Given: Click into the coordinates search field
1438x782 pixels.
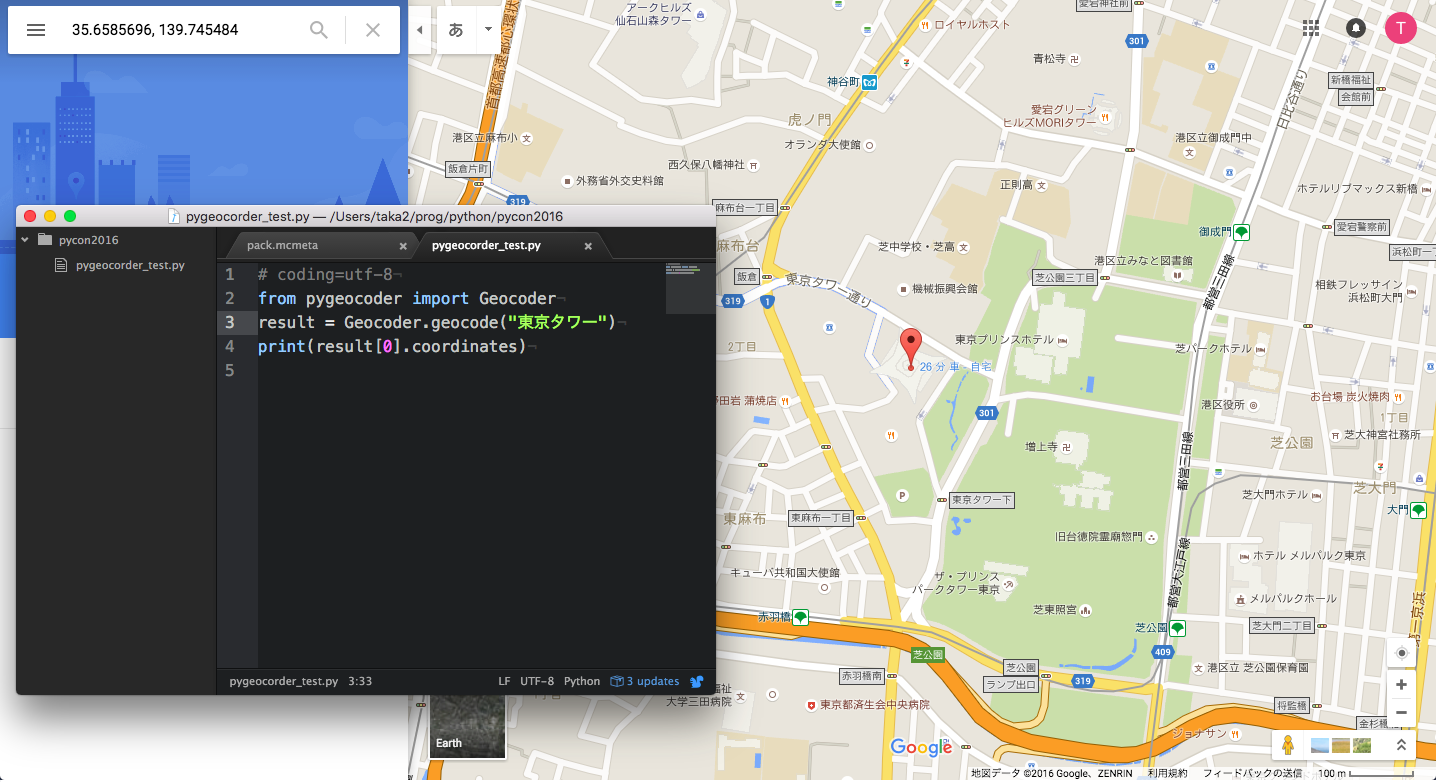Looking at the screenshot, I should click(180, 30).
